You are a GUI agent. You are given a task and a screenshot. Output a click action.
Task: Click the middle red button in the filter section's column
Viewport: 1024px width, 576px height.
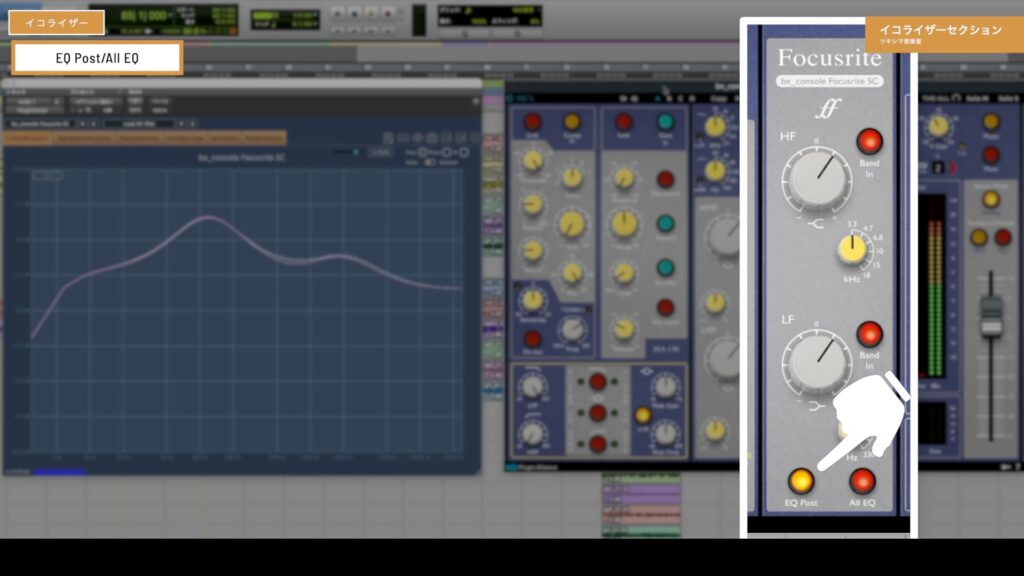coord(598,413)
